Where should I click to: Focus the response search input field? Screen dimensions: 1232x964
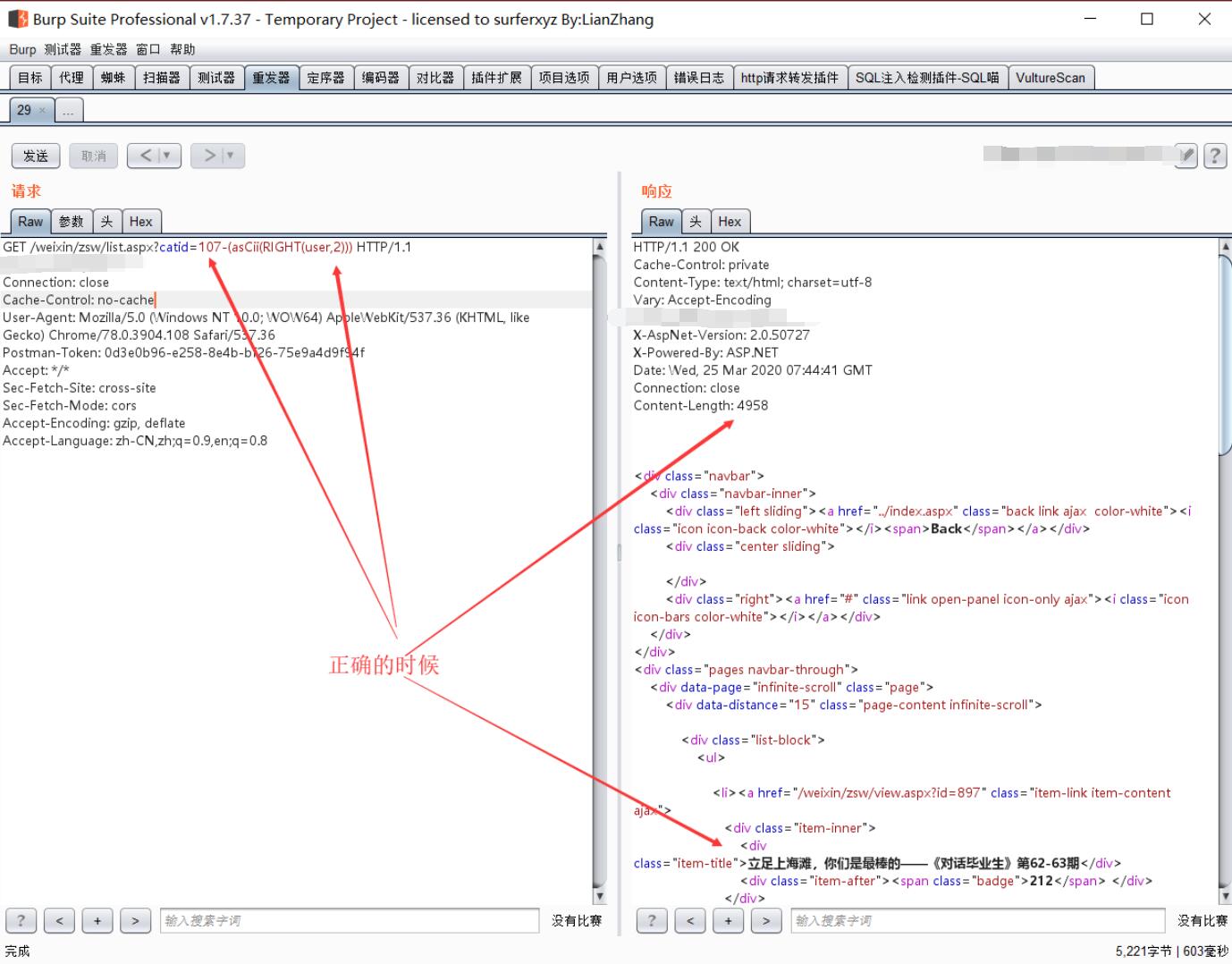[978, 920]
